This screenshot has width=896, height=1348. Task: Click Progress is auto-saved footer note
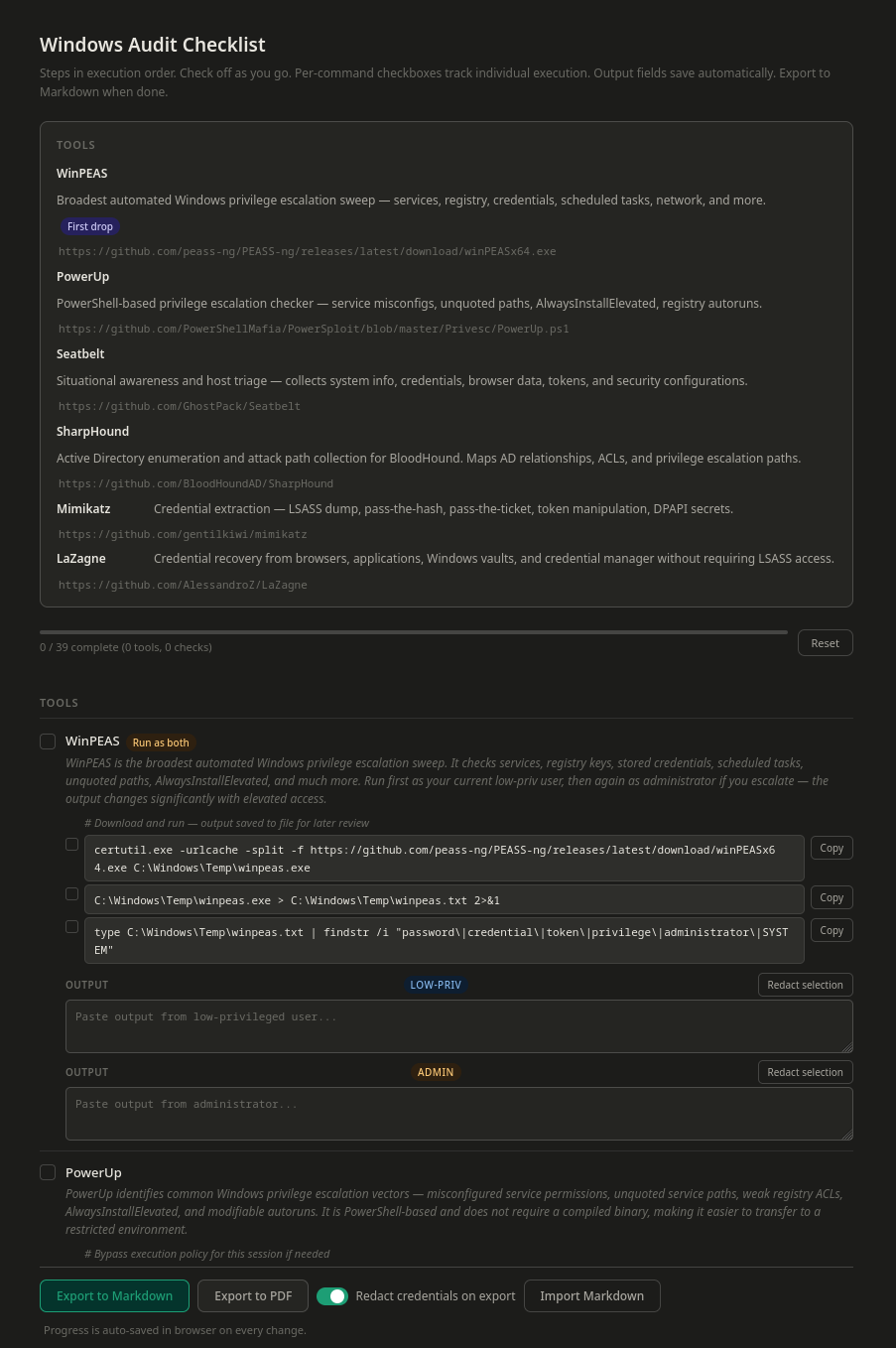pyautogui.click(x=175, y=1330)
